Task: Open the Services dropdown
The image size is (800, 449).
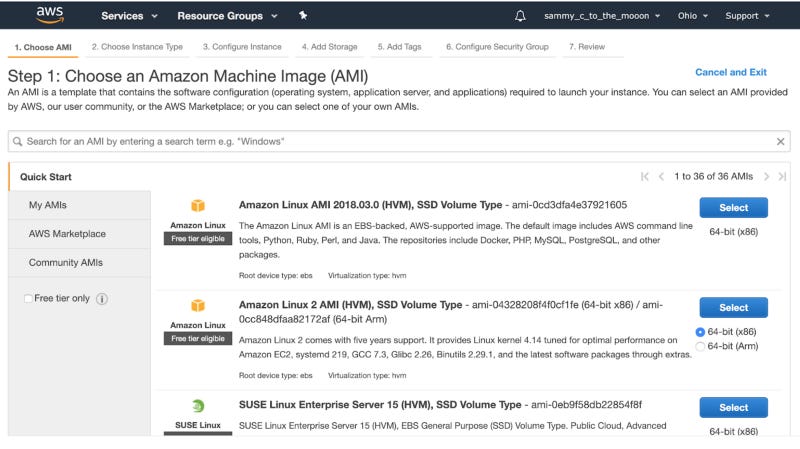Action: coord(129,16)
